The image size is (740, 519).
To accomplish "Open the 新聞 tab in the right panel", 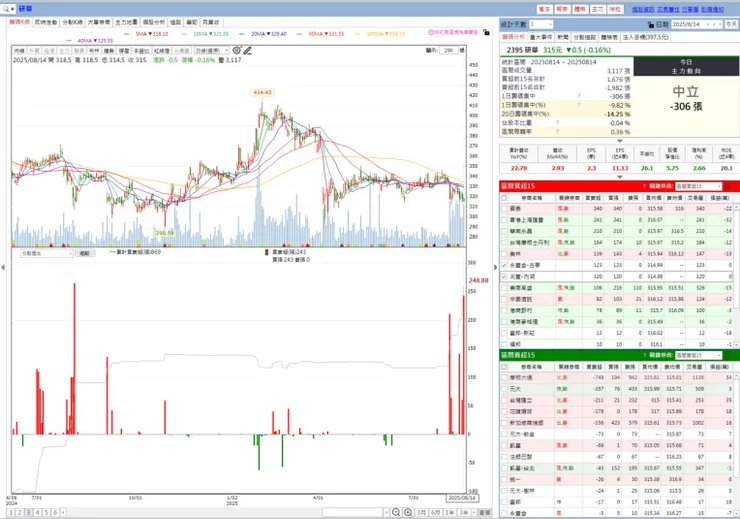I will point(563,37).
